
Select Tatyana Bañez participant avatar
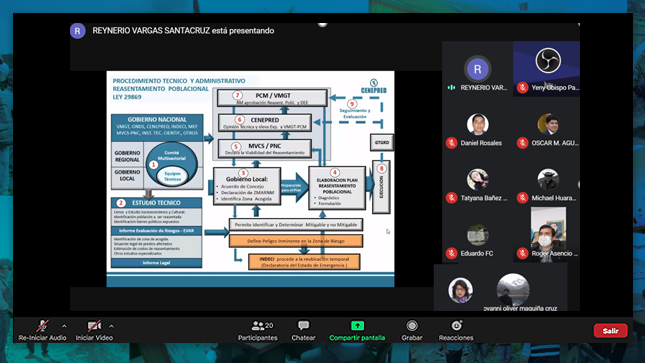(x=478, y=179)
